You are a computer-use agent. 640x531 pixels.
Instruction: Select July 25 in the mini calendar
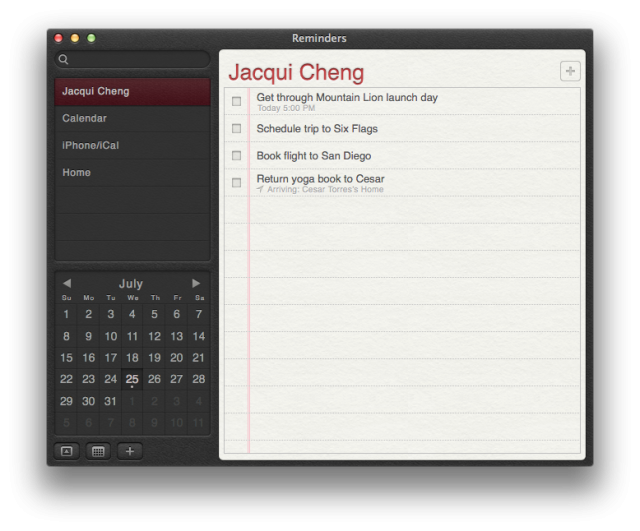132,379
